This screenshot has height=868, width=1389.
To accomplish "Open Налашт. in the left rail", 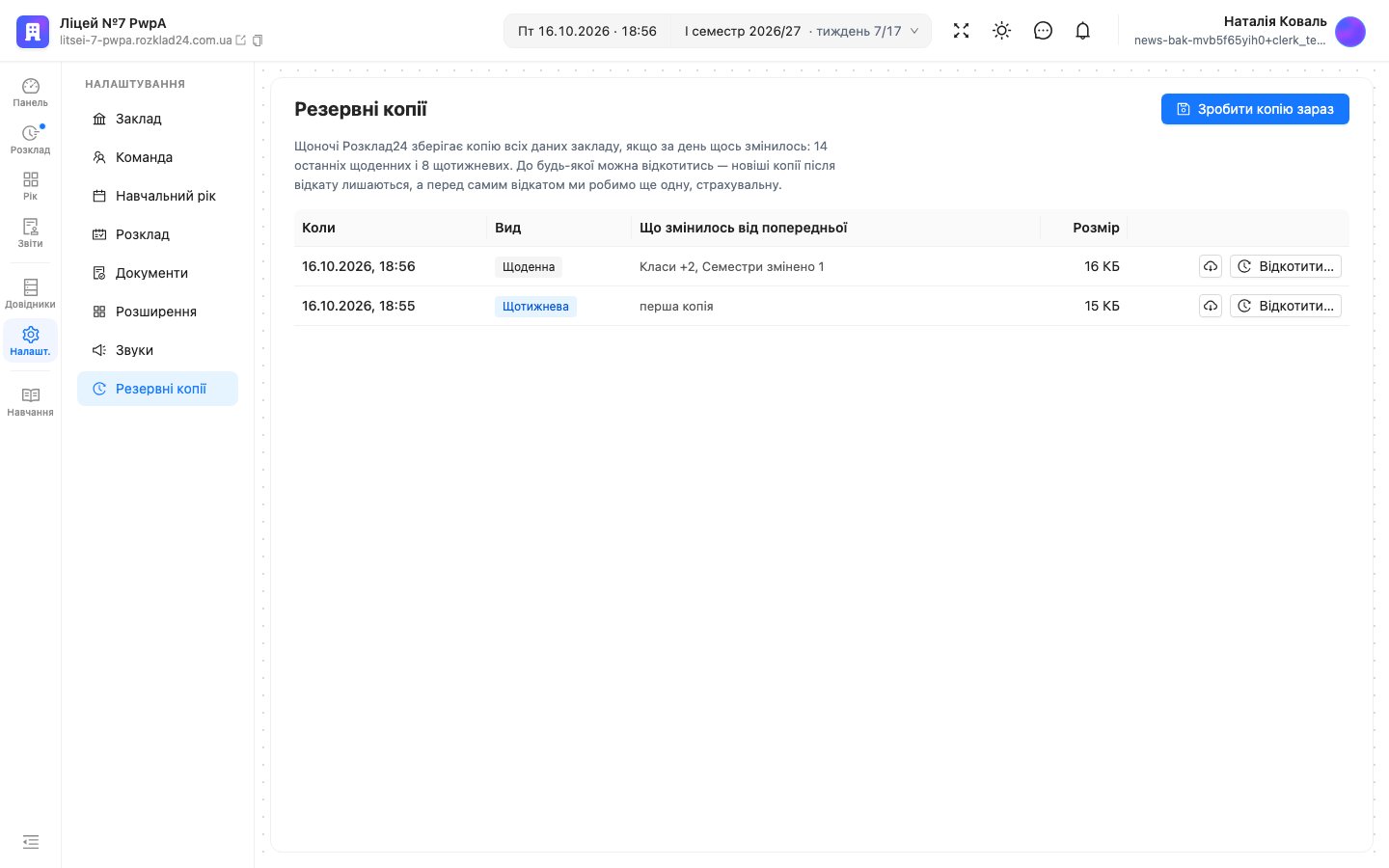I will coord(31,341).
